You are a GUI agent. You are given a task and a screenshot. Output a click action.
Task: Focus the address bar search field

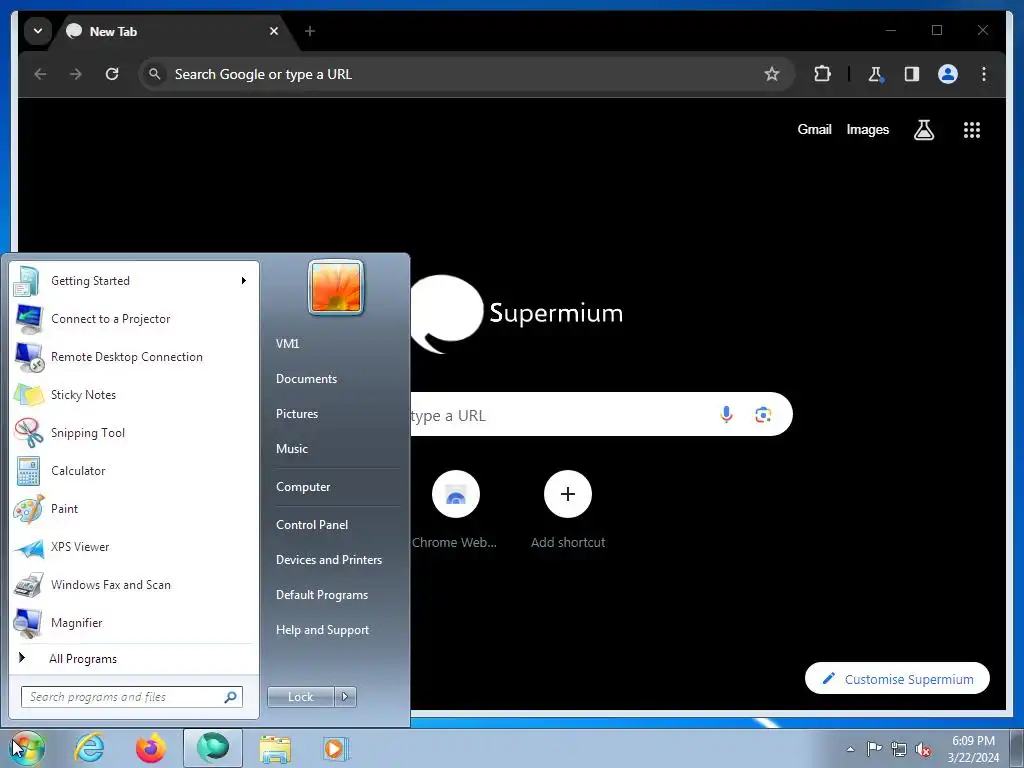tap(466, 74)
